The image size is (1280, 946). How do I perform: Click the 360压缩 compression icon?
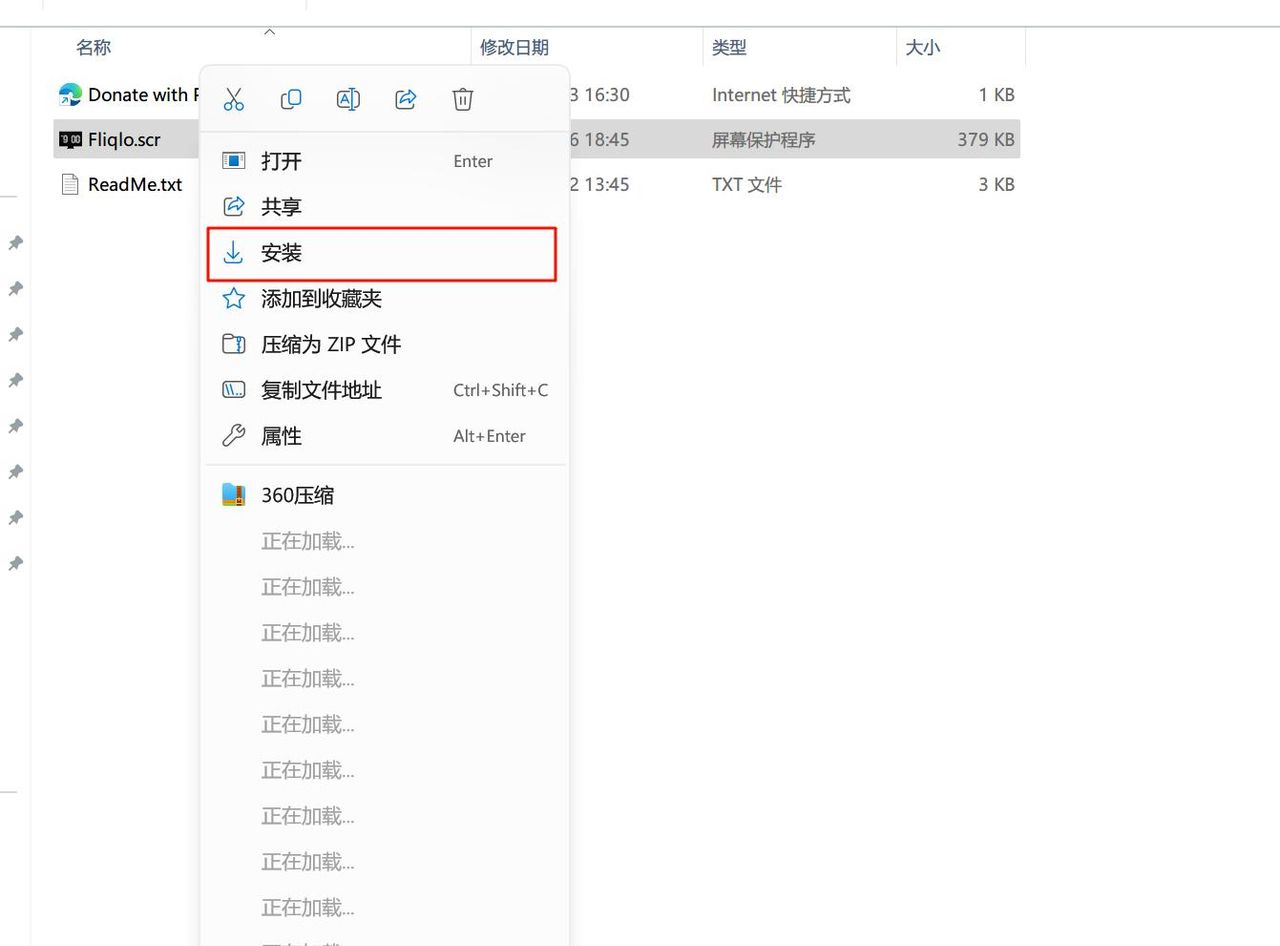[232, 494]
